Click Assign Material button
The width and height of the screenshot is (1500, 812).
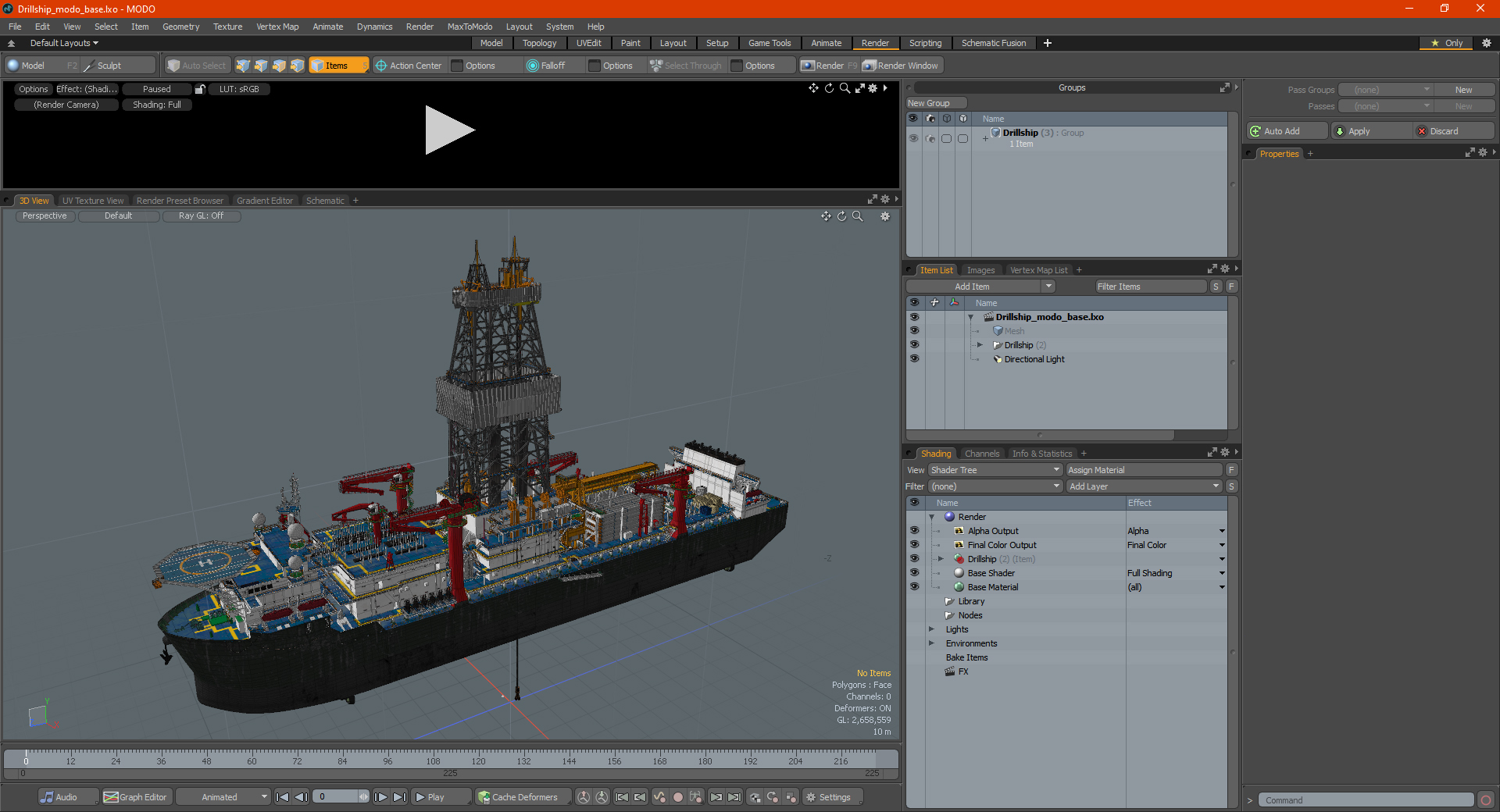(x=1144, y=470)
